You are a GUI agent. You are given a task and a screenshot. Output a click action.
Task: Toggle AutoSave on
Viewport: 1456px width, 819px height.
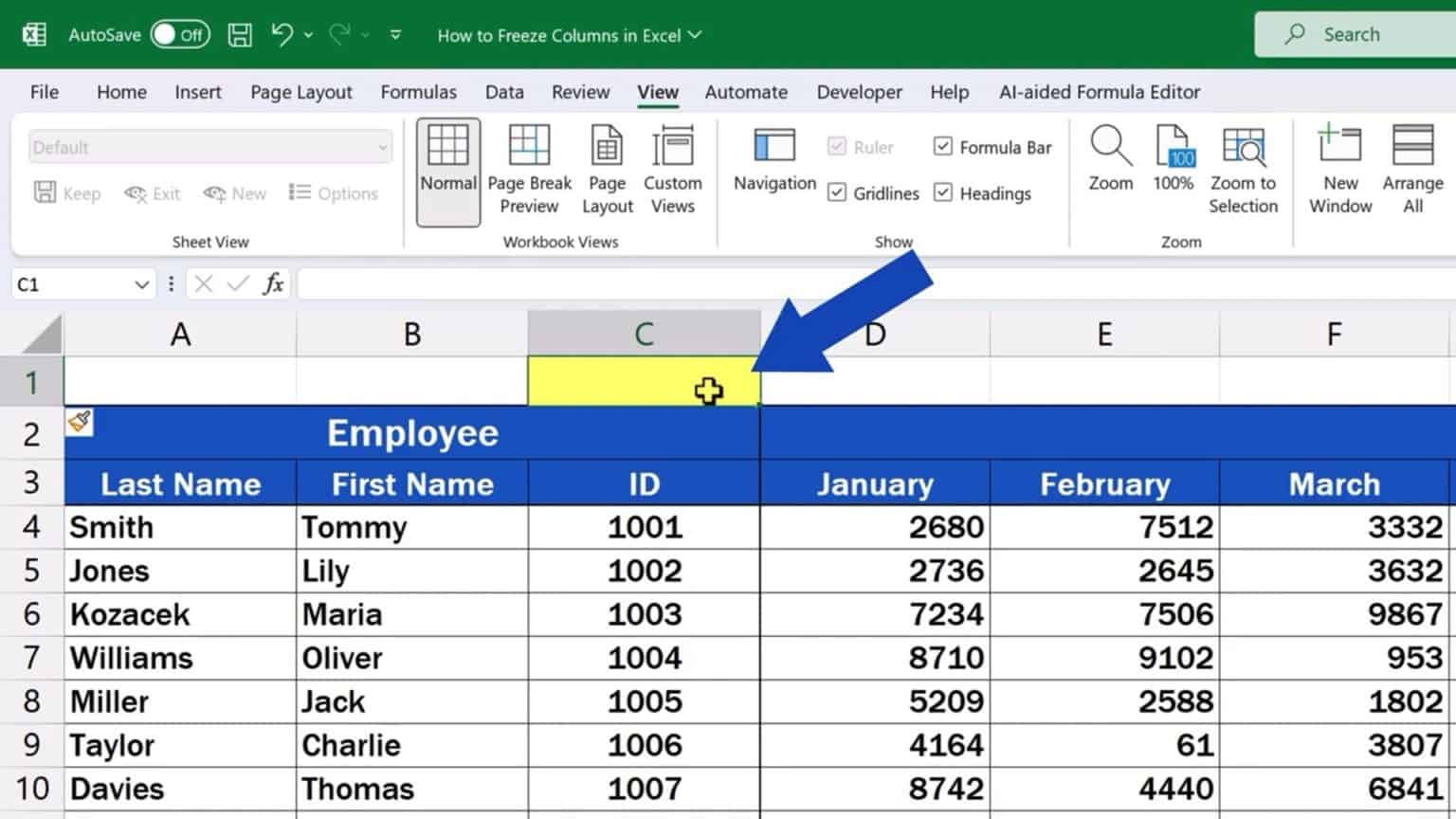pyautogui.click(x=180, y=34)
